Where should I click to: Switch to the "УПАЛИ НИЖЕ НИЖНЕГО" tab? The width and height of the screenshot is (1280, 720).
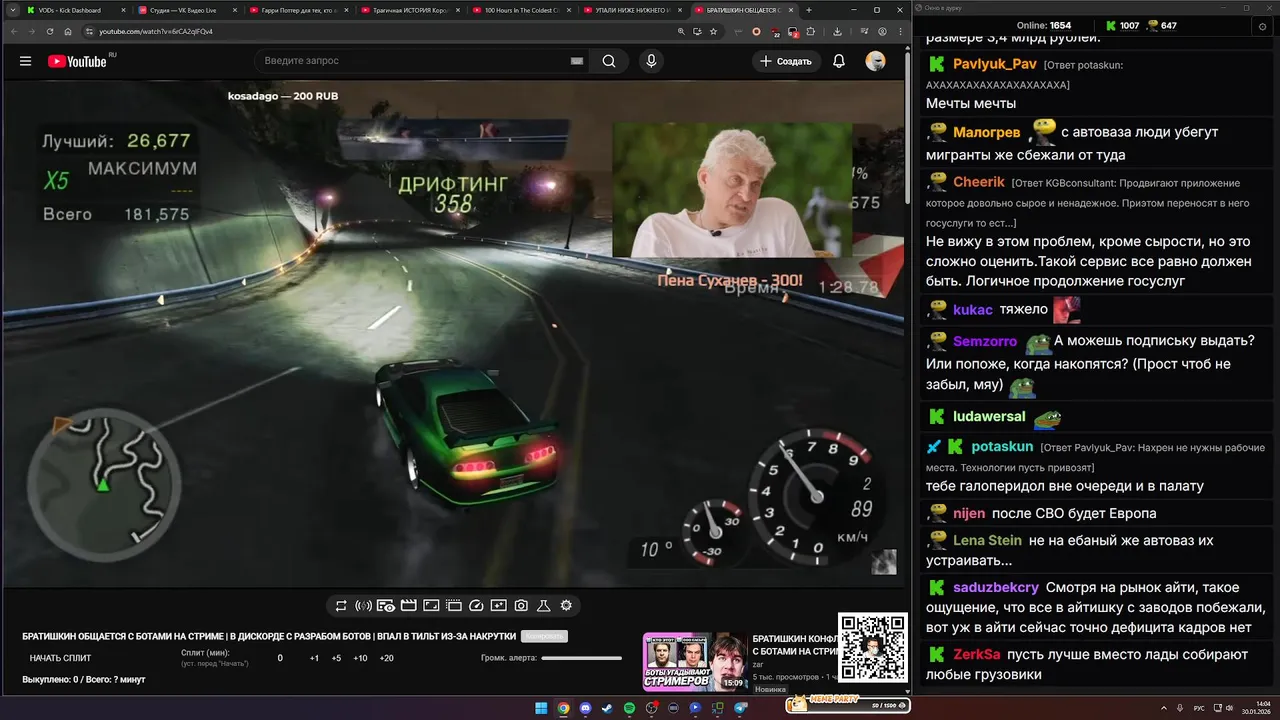632,10
